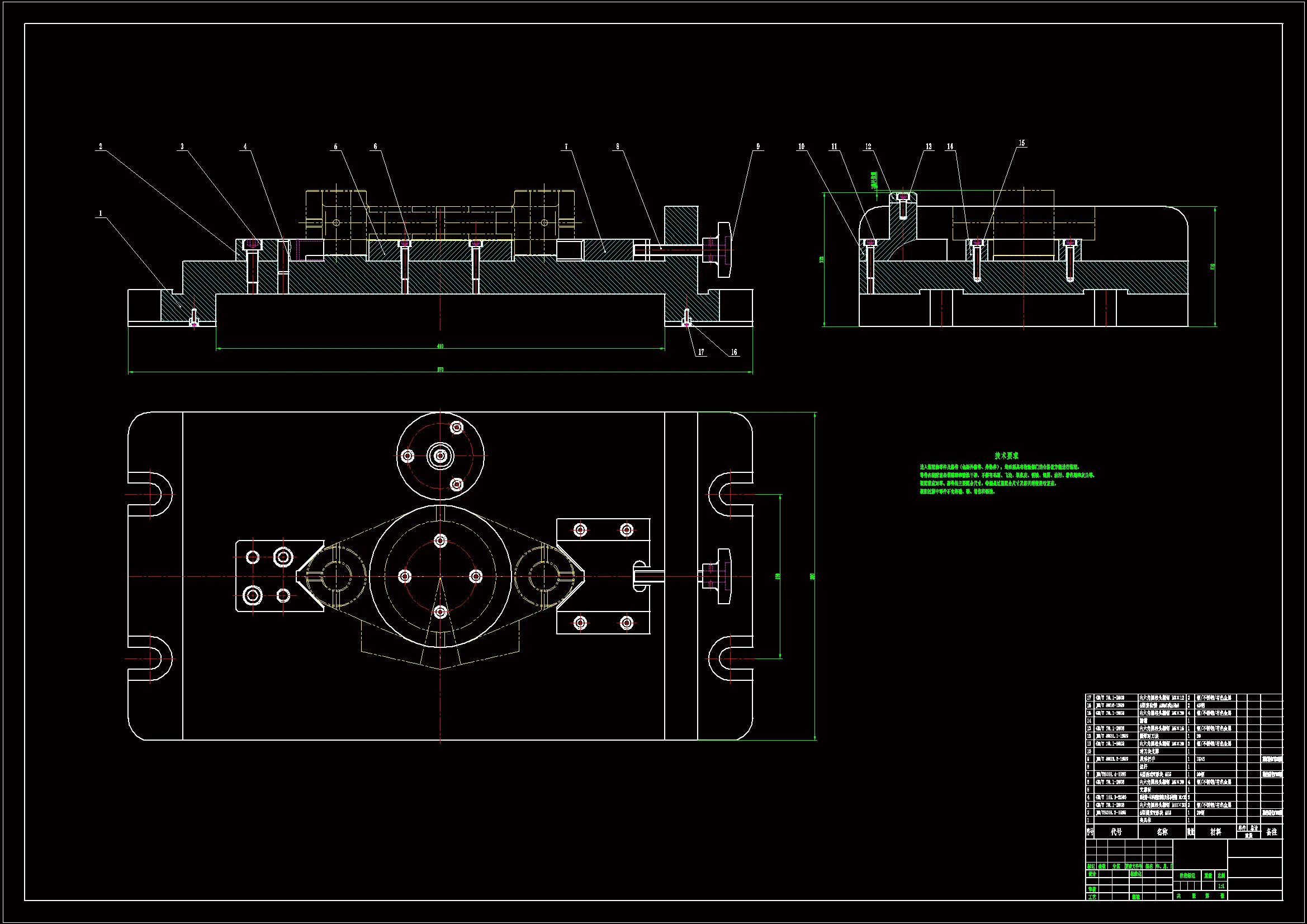This screenshot has width=1307, height=924.
Task: Select the 410 horizontal dimension text
Action: (x=440, y=346)
